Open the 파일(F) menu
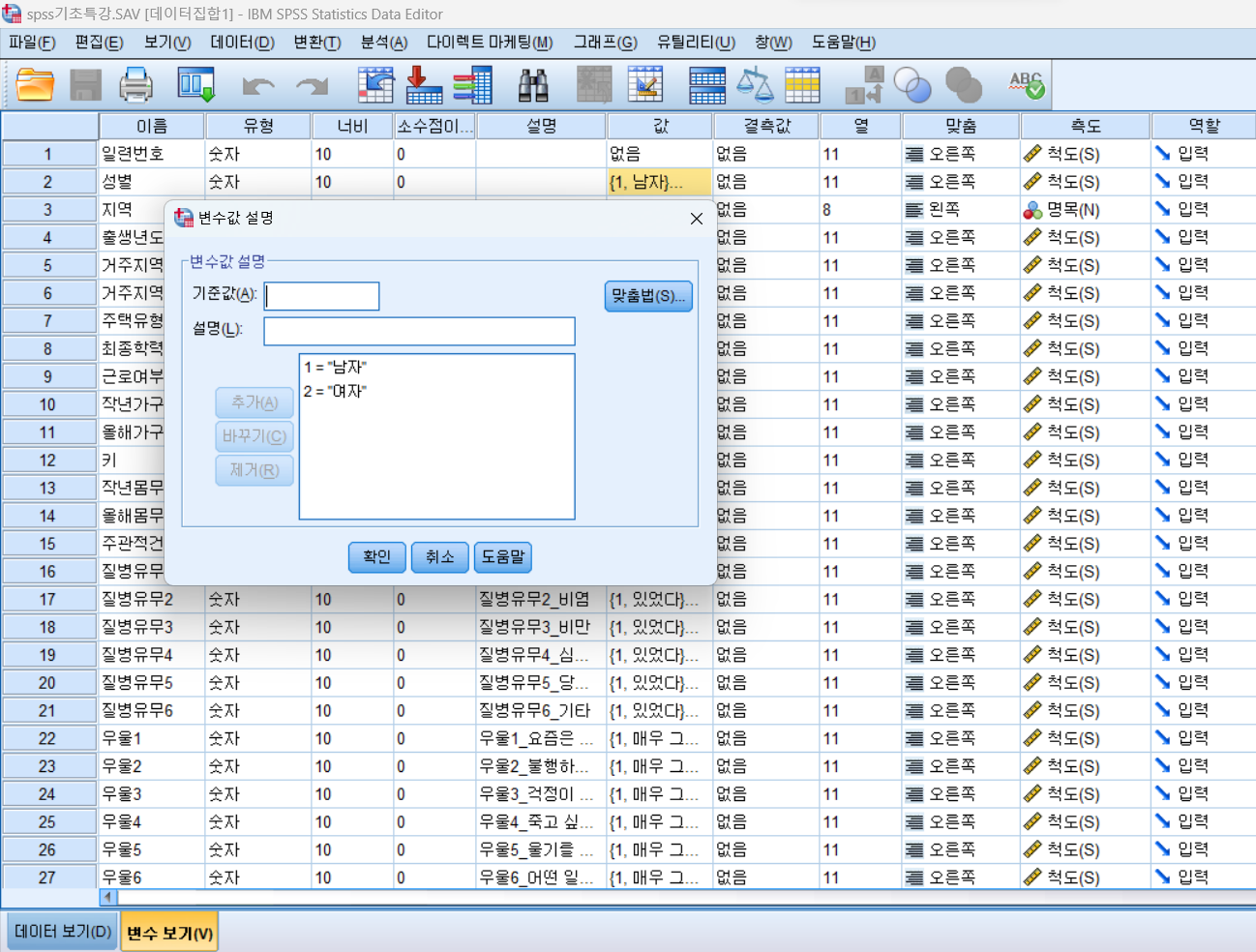 [32, 43]
